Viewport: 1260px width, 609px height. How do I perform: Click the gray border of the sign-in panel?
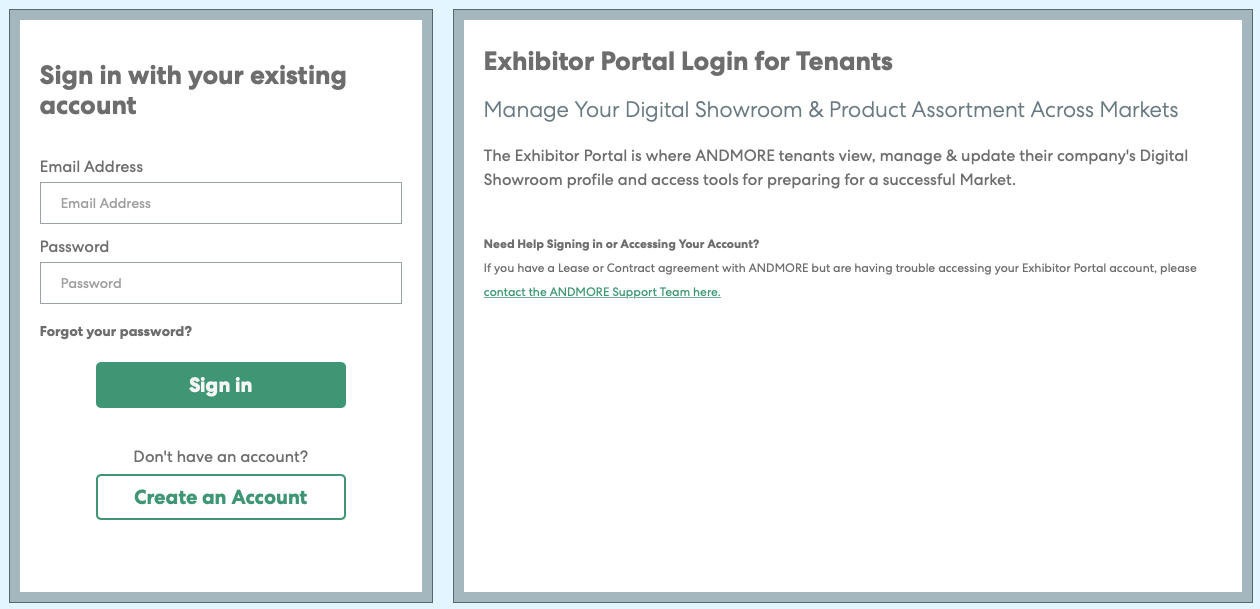15,300
